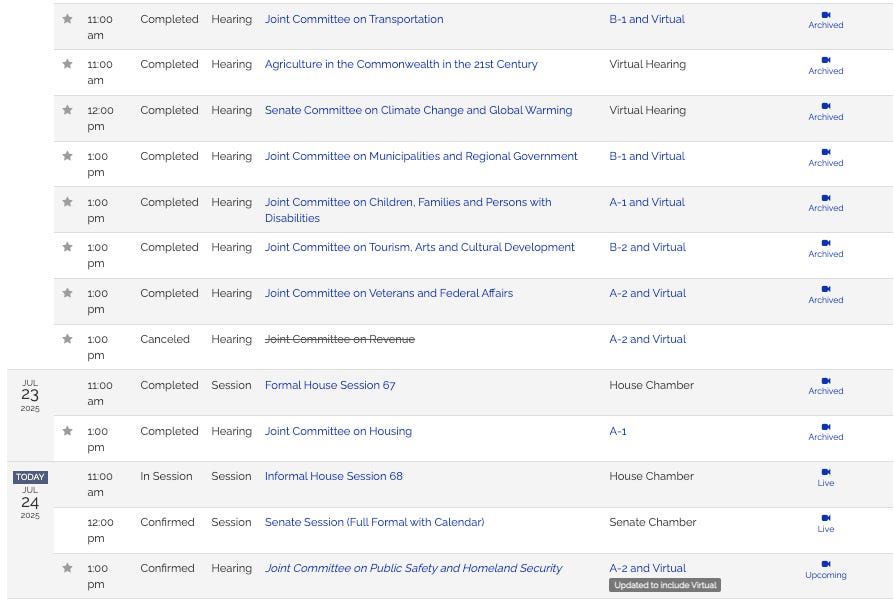
Task: Open Joint Committee on Children, Families hearing link
Action: (408, 210)
